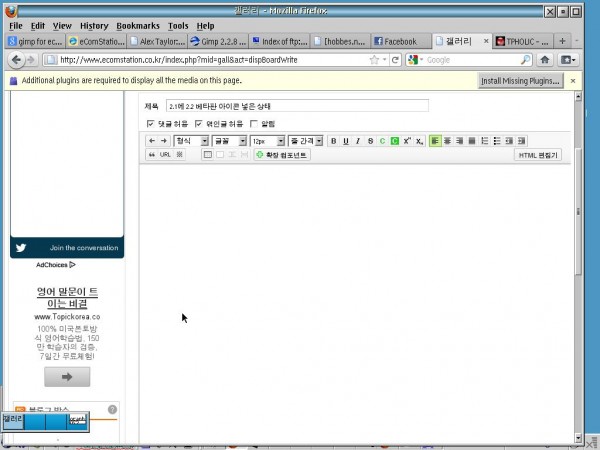600x450 pixels.
Task: Apply text color with green C
Action: (382, 141)
